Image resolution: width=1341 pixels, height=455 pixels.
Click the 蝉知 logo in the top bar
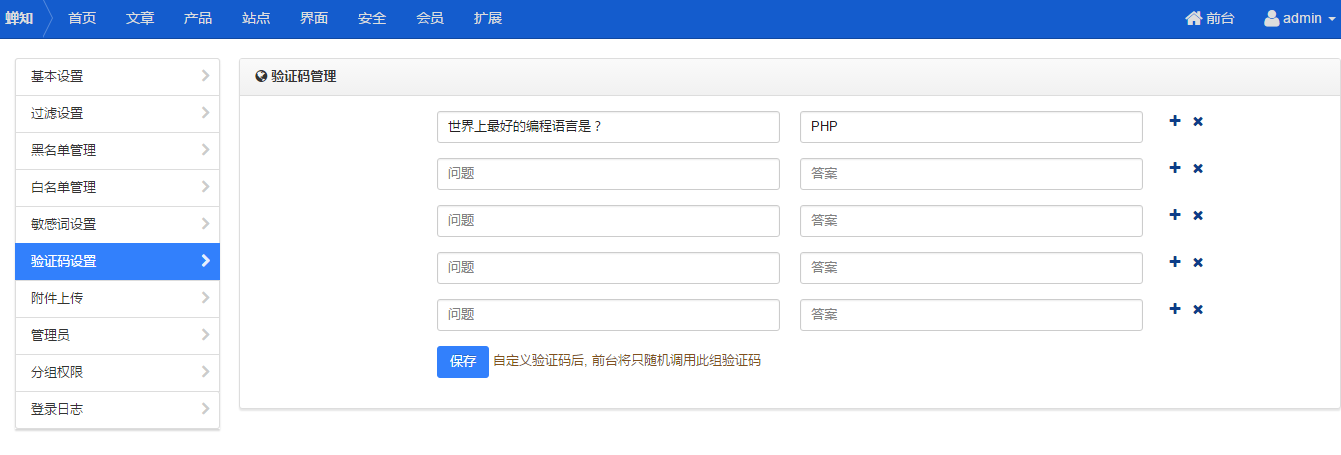coord(19,18)
